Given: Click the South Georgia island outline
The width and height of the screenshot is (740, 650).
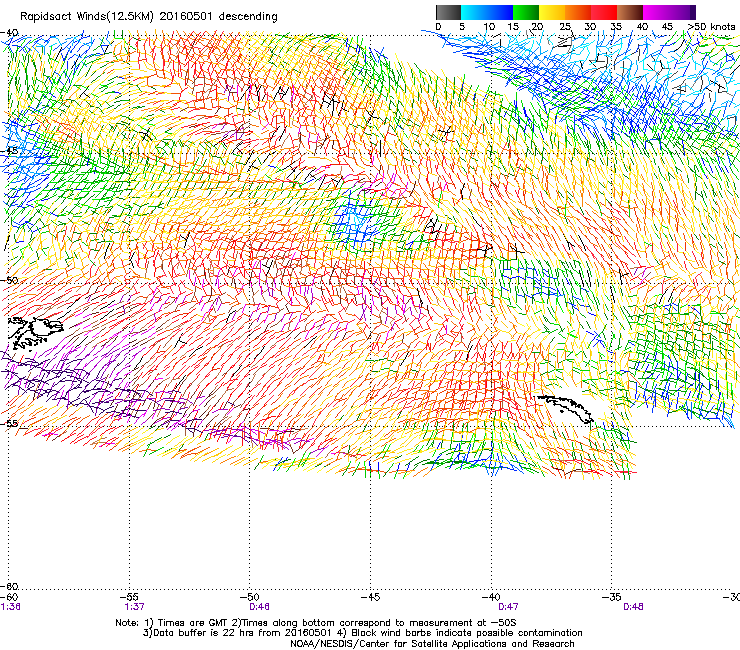Looking at the screenshot, I should point(564,409).
